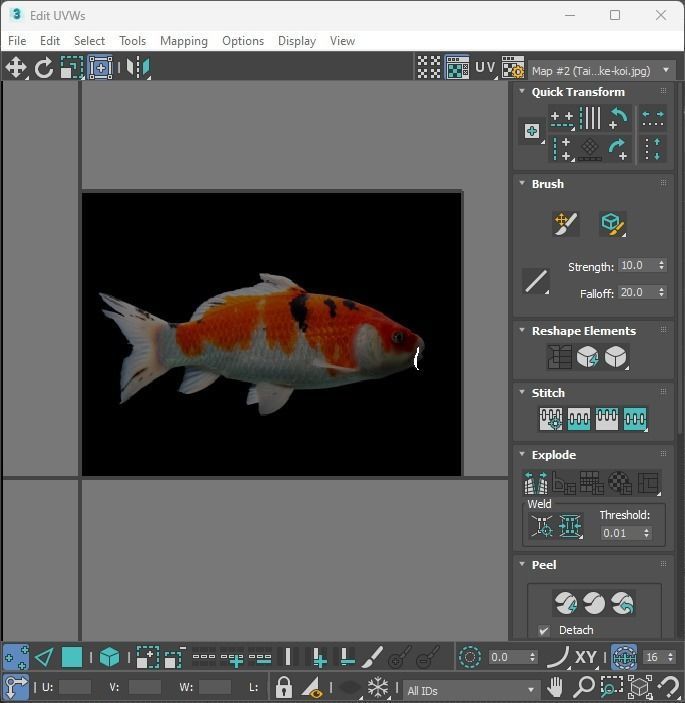685x703 pixels.
Task: Toggle Vertex sub-object mode
Action: [16, 658]
